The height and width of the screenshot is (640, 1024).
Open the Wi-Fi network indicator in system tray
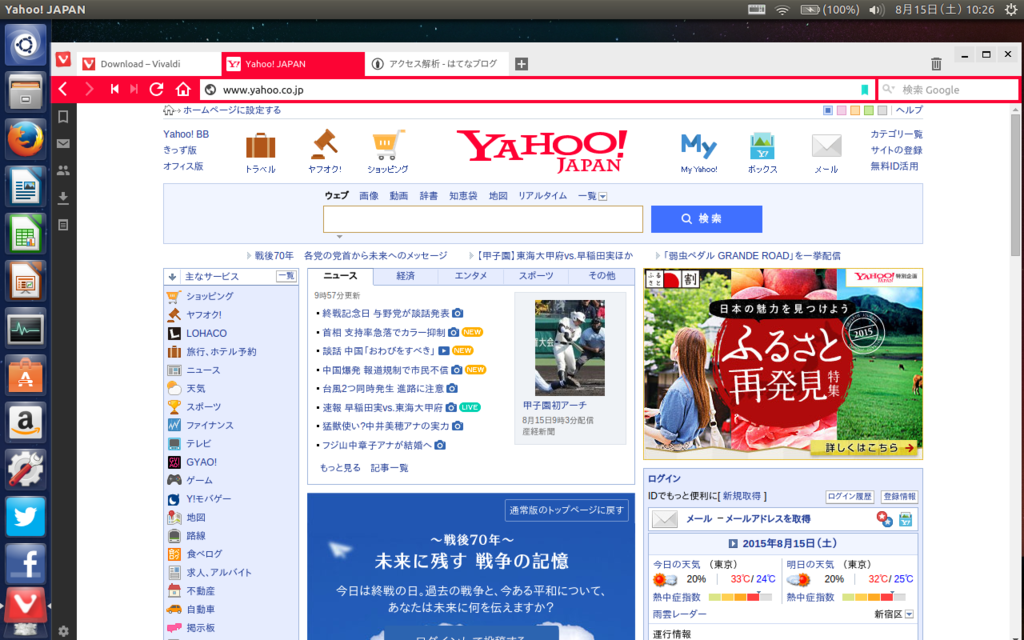pyautogui.click(x=782, y=10)
